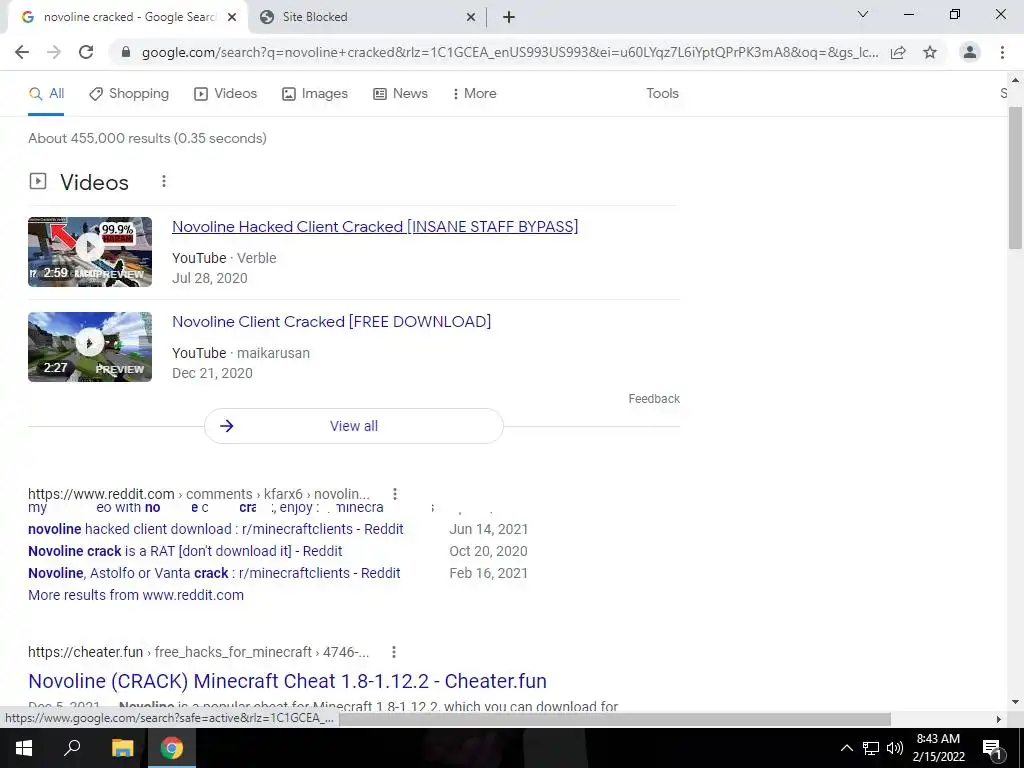Click the scroll down arrow on vertical scrollbar

coord(1015,703)
